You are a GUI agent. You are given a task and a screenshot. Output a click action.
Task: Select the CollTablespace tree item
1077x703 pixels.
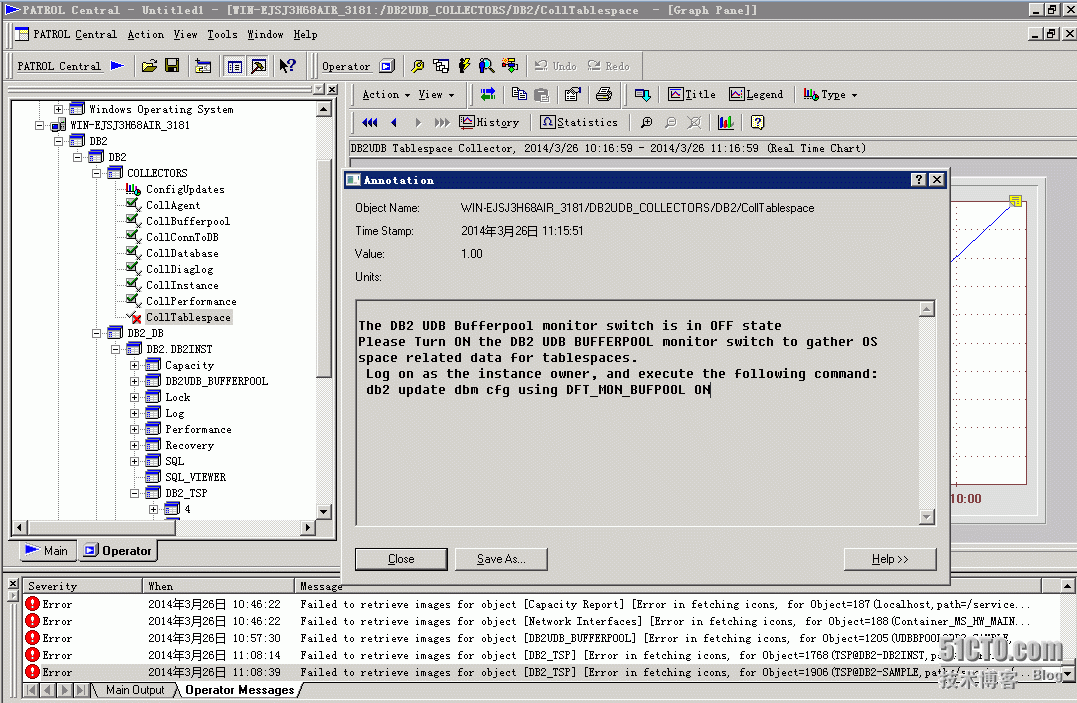tap(188, 317)
